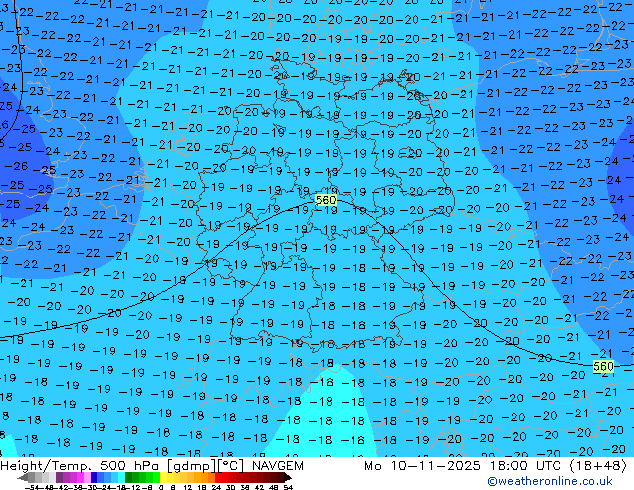Click the 'Mo 10-11-2025 18:00 UTC' date text
The width and height of the screenshot is (634, 490).
click(x=463, y=466)
